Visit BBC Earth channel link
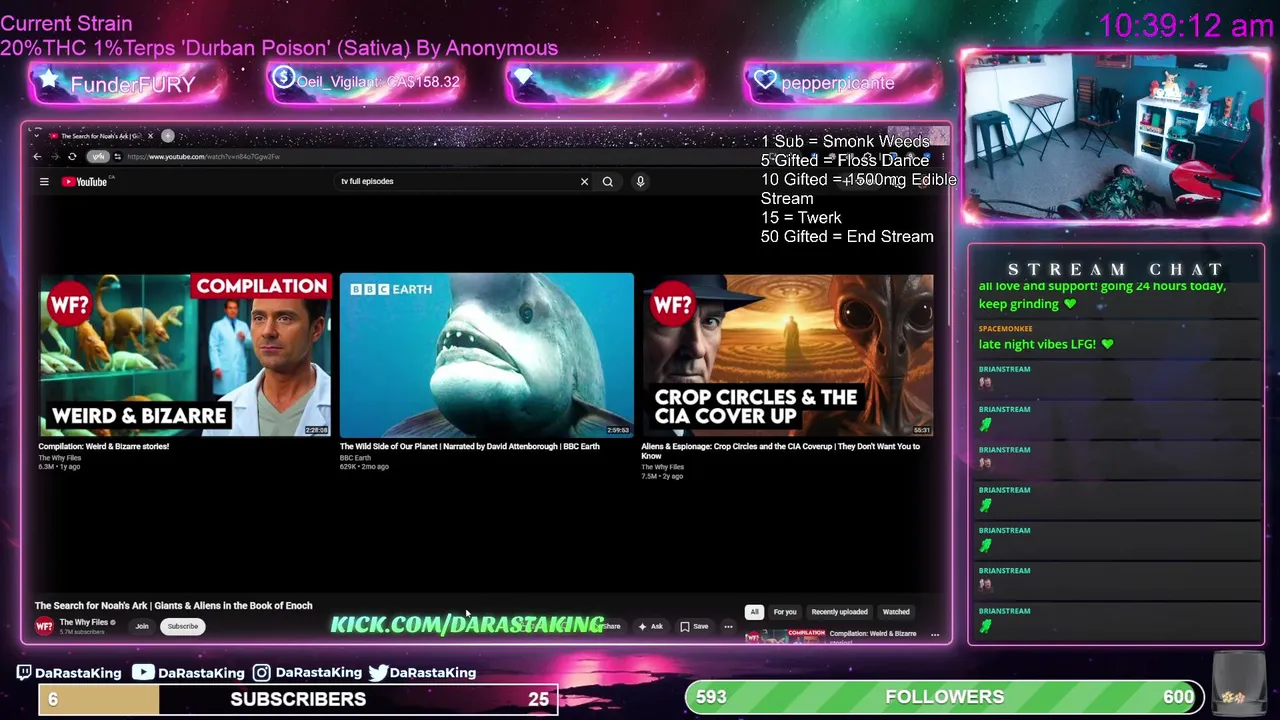The width and height of the screenshot is (1280, 720). [x=355, y=458]
